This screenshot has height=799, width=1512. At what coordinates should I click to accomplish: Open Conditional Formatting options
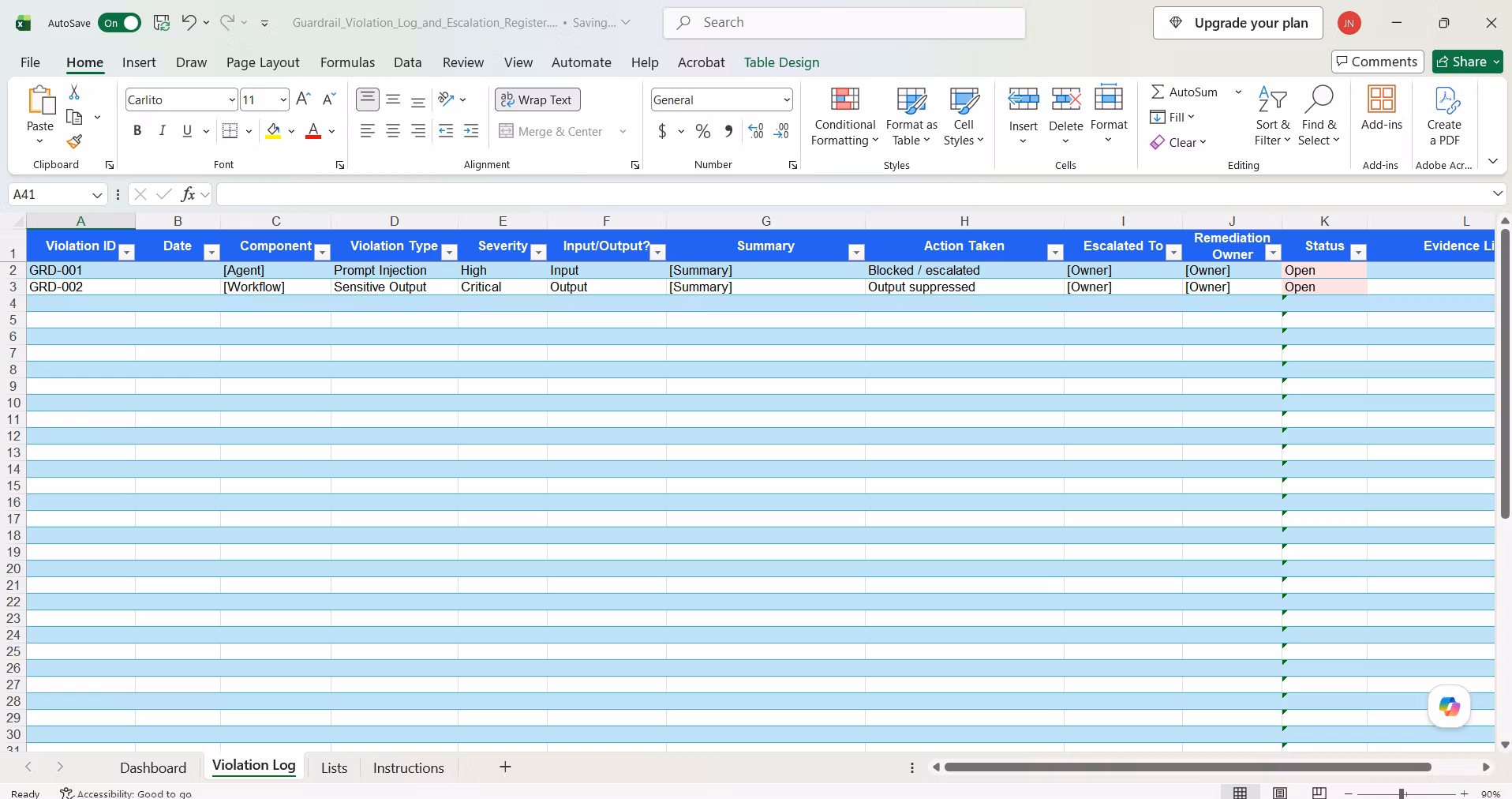pyautogui.click(x=844, y=117)
